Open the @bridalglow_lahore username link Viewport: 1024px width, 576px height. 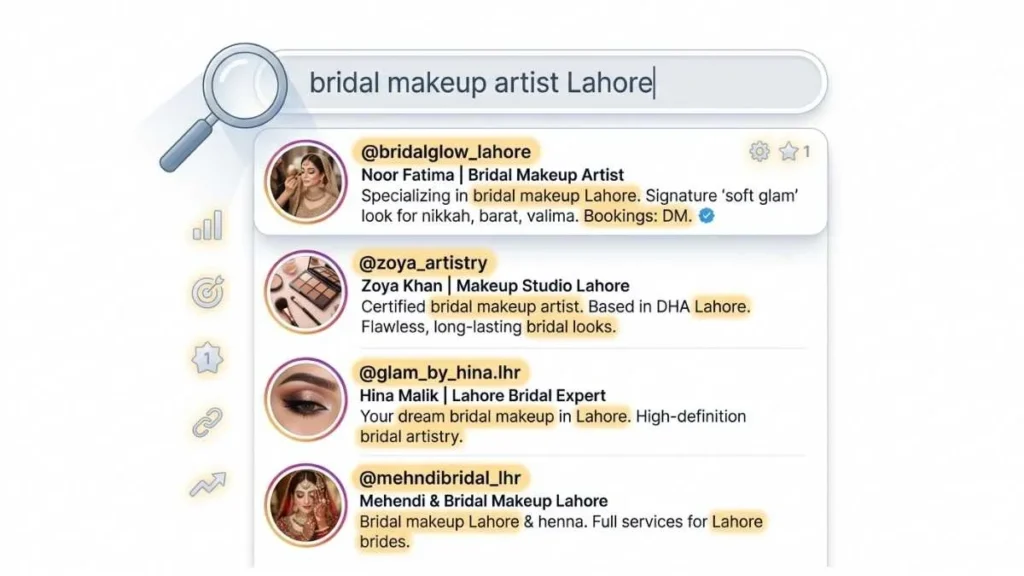(446, 152)
